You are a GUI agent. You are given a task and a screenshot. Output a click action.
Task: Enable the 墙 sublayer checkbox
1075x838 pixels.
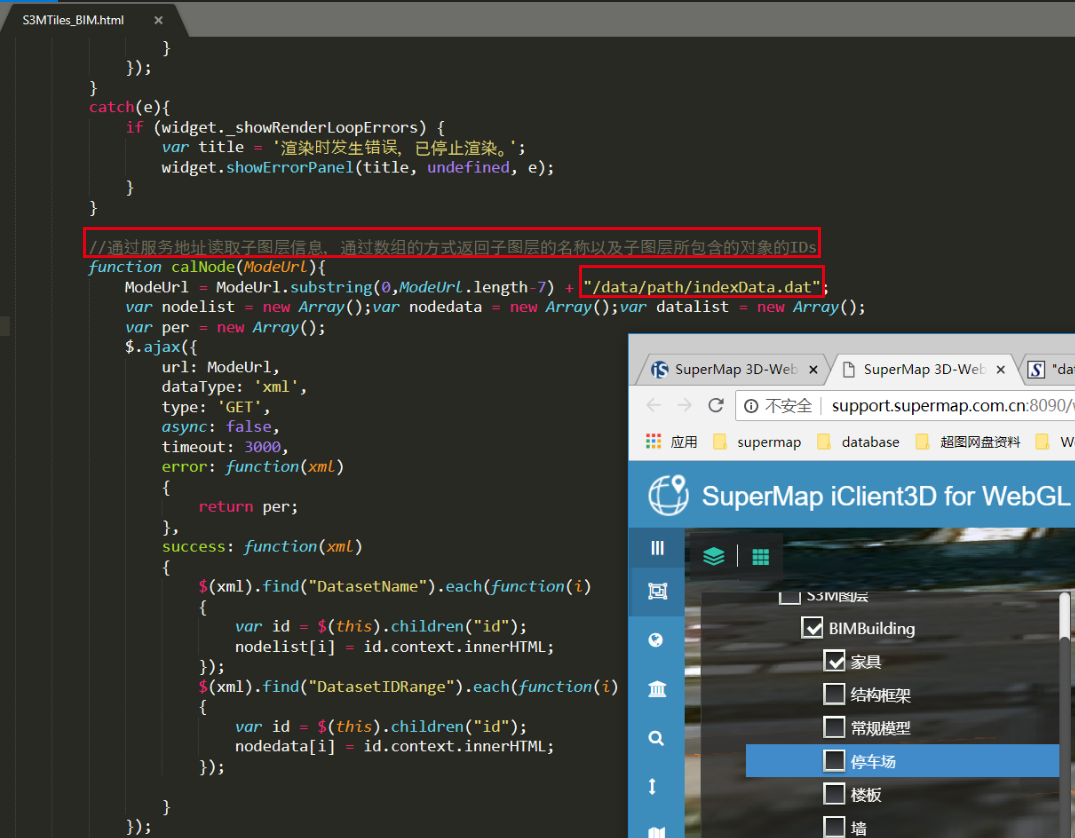click(x=834, y=826)
